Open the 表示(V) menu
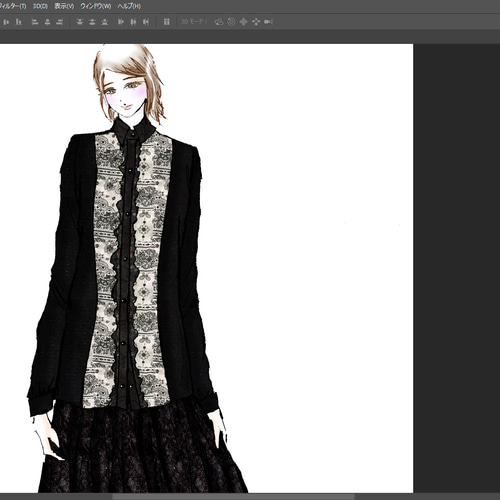This screenshot has height=500, width=500. pyautogui.click(x=64, y=6)
